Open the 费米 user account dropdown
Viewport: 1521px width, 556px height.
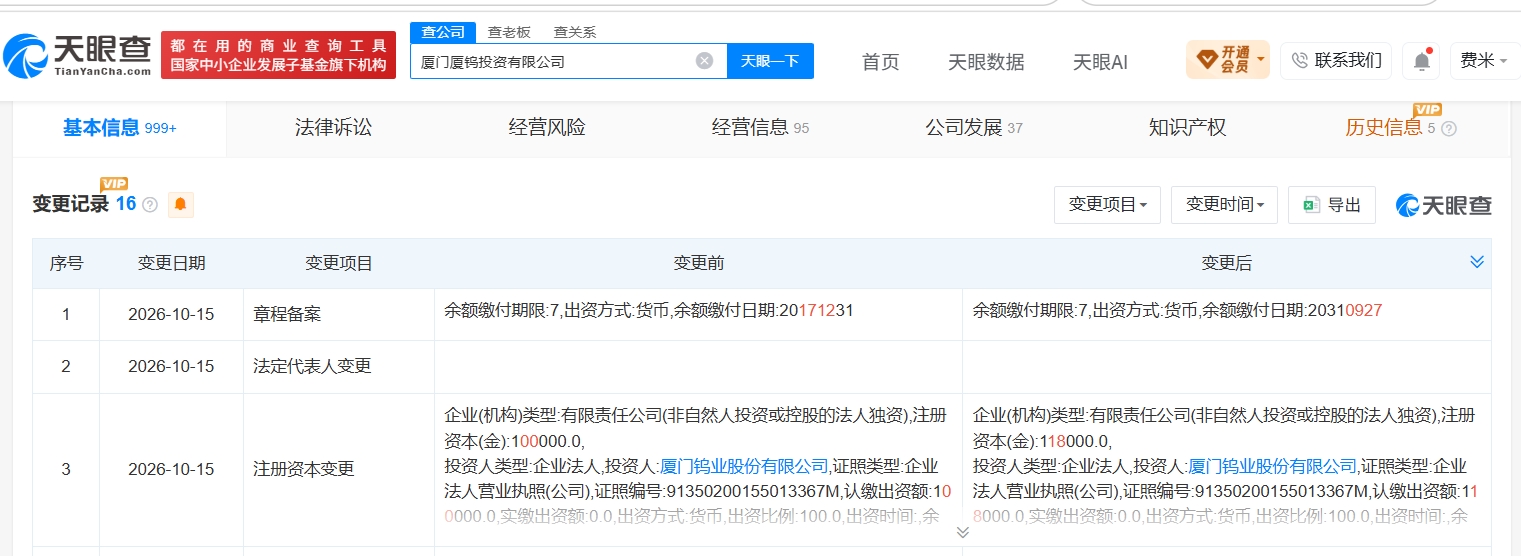point(1484,61)
